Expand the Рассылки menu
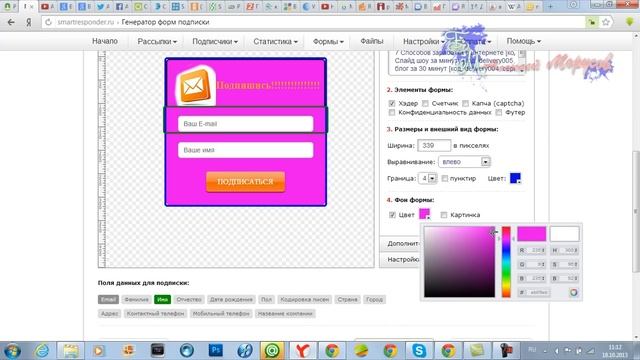This screenshot has width=640, height=360. click(157, 41)
